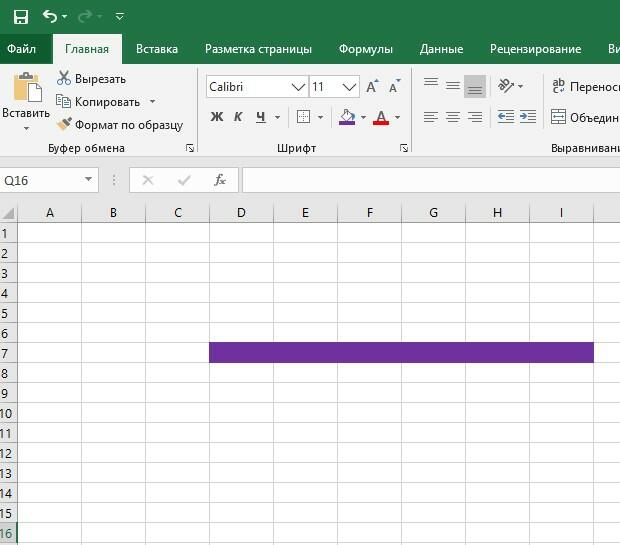Expand the font color palette arrow
This screenshot has height=545, width=620.
point(398,117)
